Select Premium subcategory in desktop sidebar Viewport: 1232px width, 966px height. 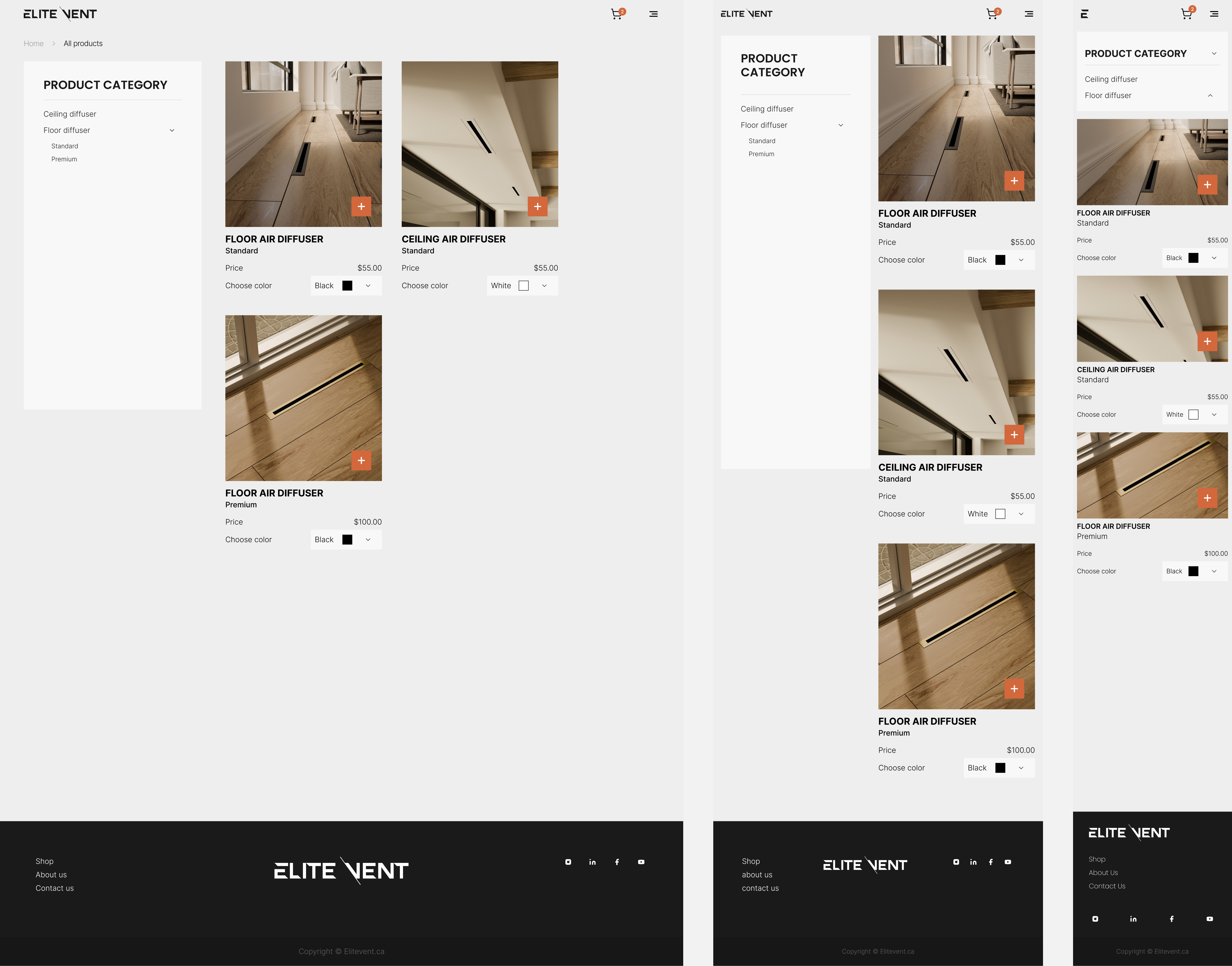(x=64, y=159)
